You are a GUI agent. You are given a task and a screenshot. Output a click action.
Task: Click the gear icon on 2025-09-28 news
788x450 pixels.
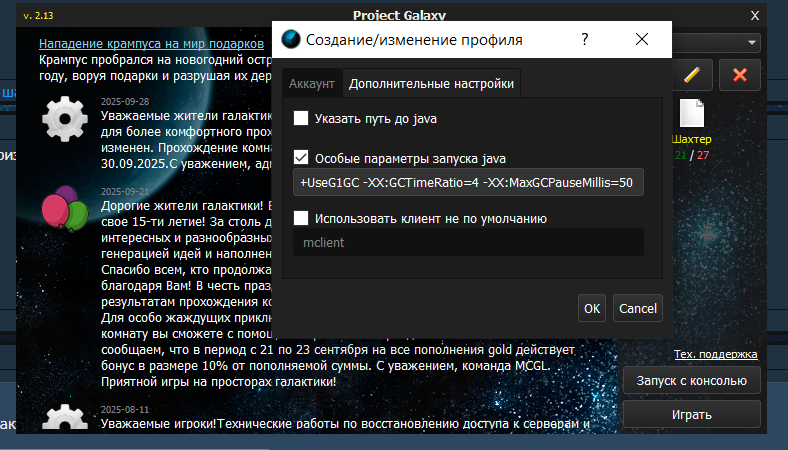[x=65, y=119]
